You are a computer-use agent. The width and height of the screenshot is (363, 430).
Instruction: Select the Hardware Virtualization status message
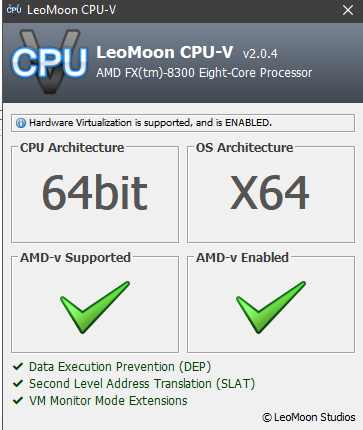[150, 123]
